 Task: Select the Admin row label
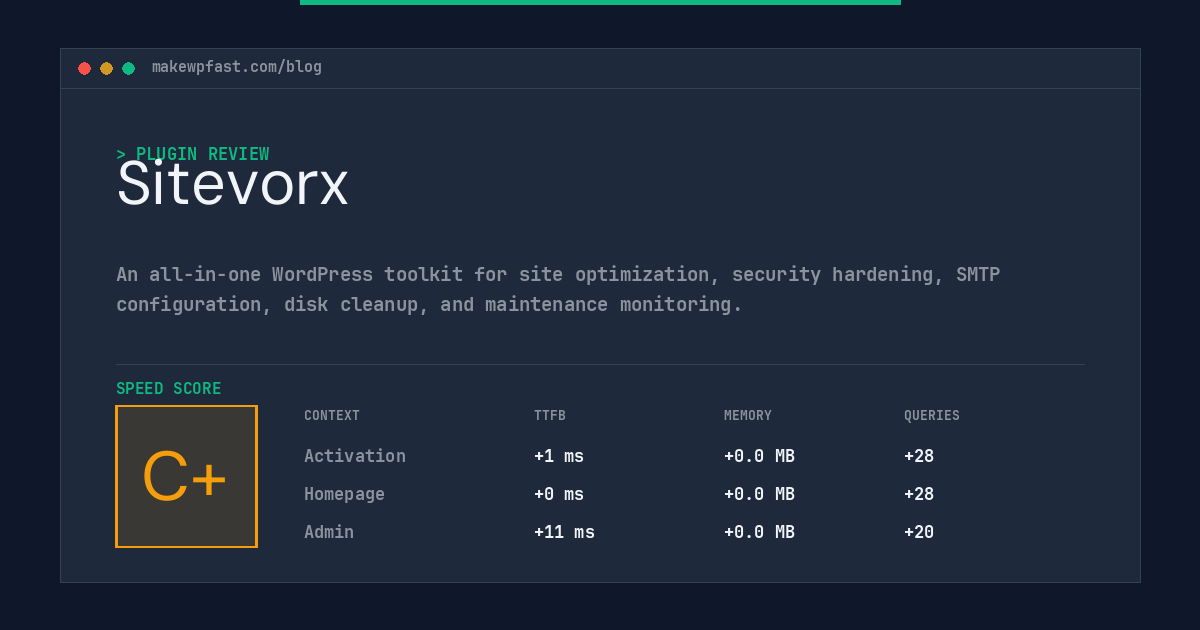click(329, 532)
